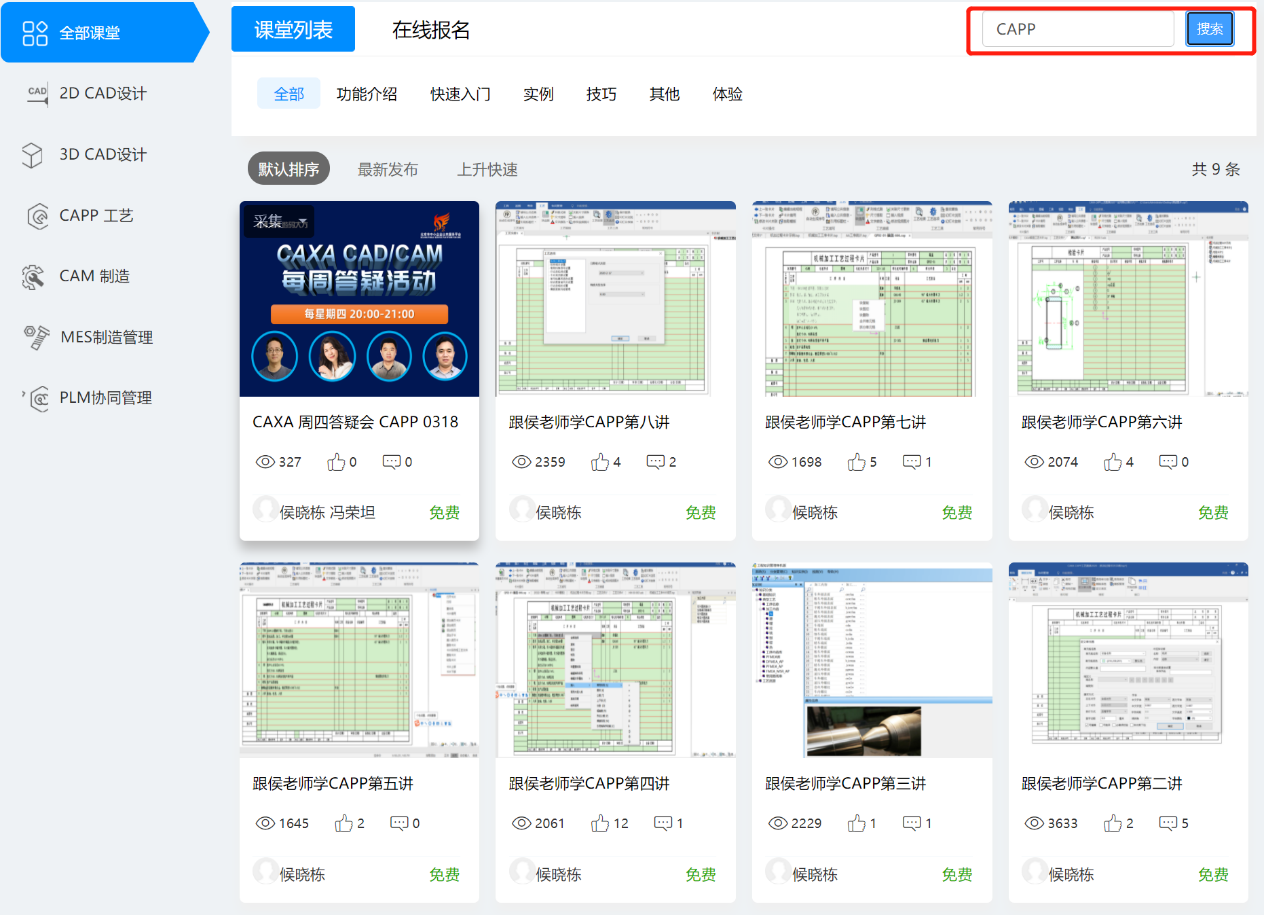Sort by 上升快速
This screenshot has height=915, width=1264.
tap(487, 170)
